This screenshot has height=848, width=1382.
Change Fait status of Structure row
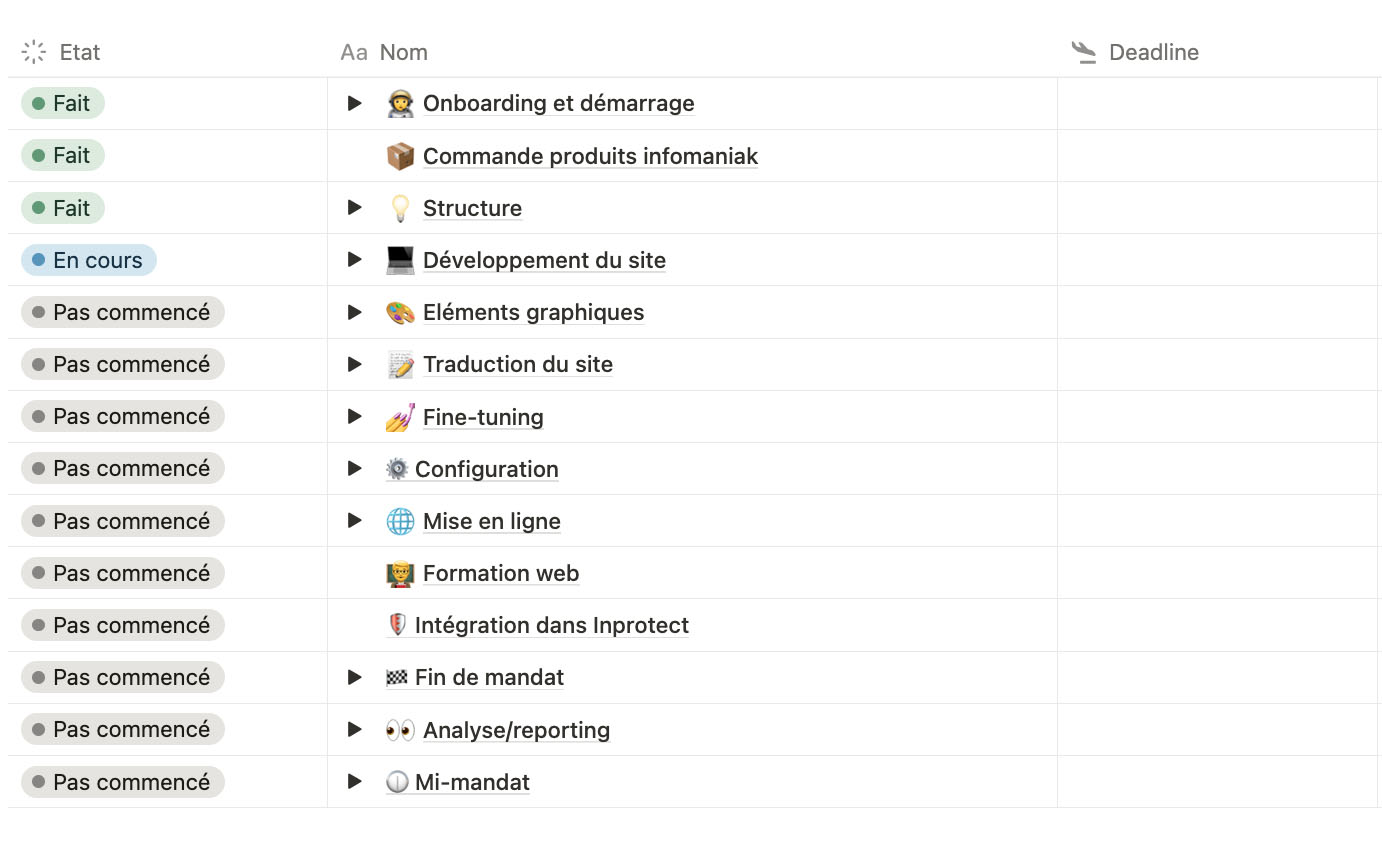click(x=63, y=208)
